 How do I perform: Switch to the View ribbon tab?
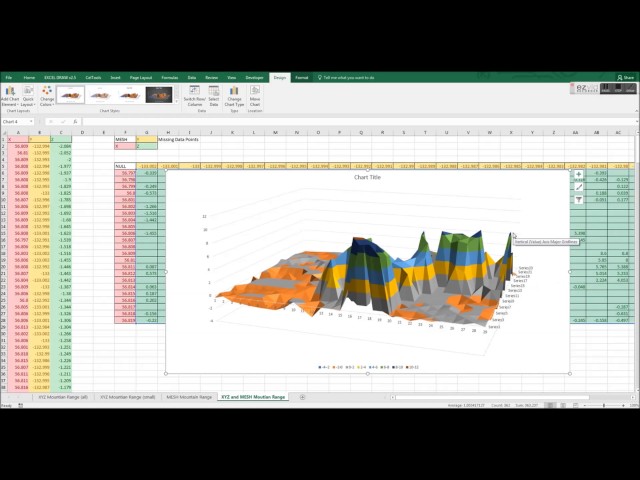(231, 78)
